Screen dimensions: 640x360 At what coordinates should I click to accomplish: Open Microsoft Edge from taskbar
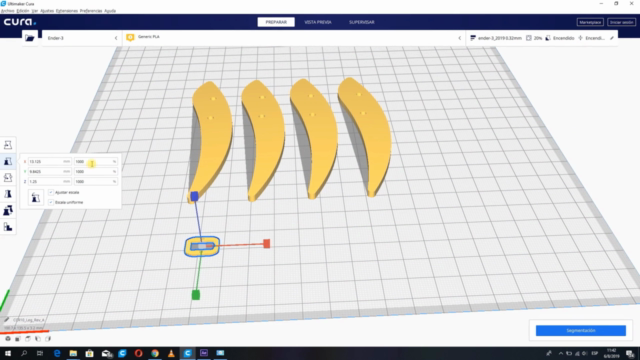pos(57,353)
